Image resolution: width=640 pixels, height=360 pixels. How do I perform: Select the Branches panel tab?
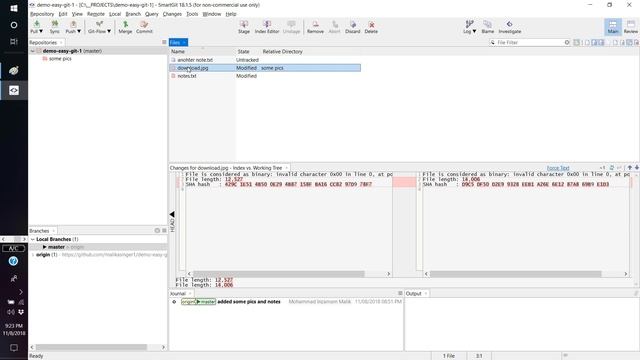tap(42, 231)
